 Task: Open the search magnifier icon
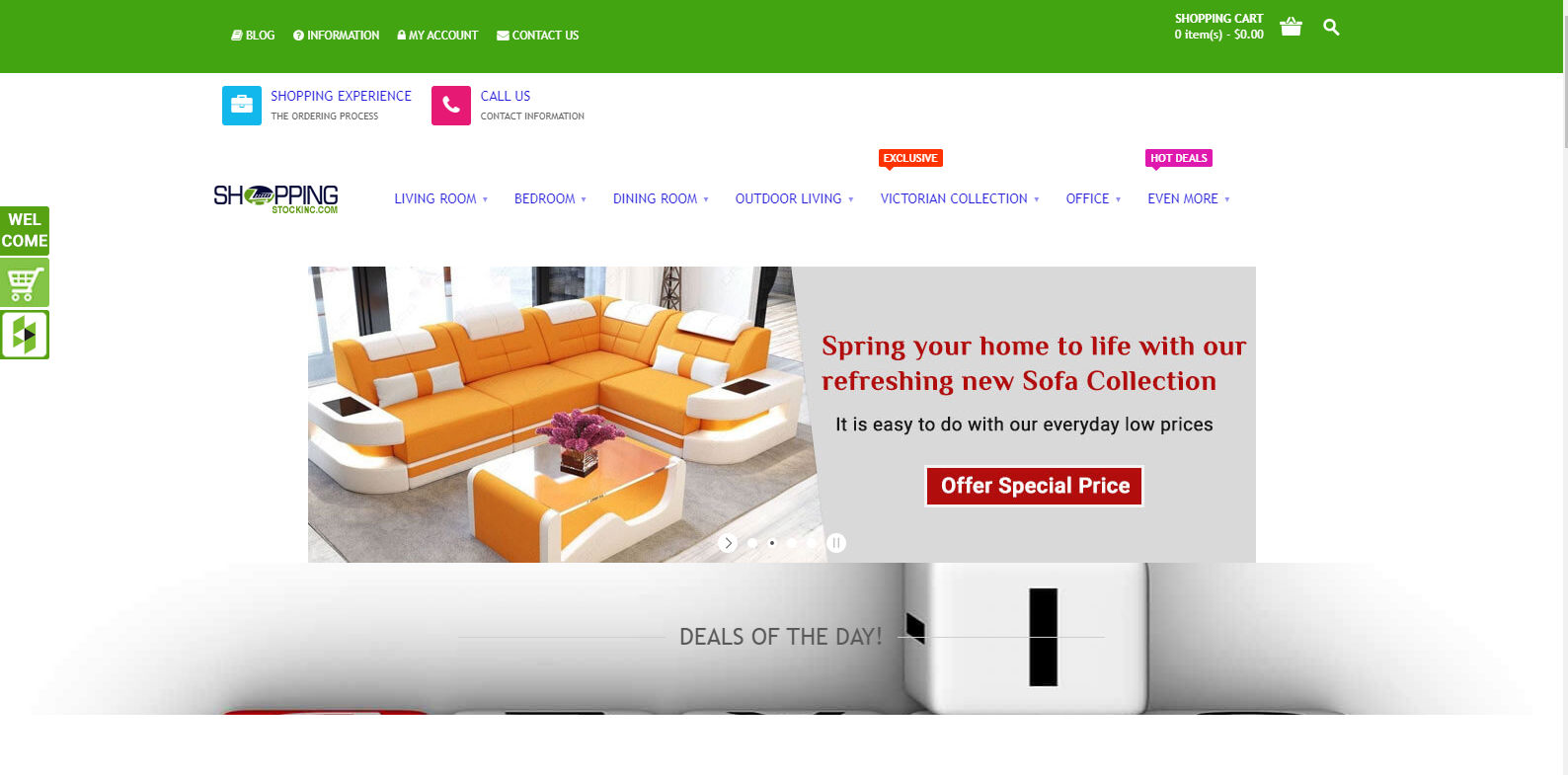pyautogui.click(x=1331, y=28)
